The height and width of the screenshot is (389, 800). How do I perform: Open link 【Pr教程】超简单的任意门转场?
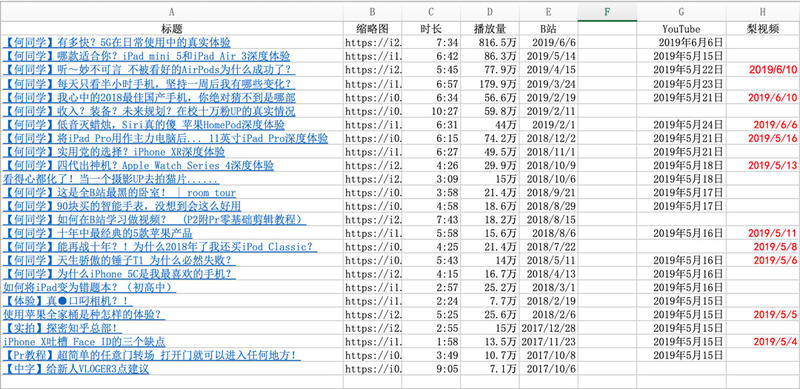152,355
